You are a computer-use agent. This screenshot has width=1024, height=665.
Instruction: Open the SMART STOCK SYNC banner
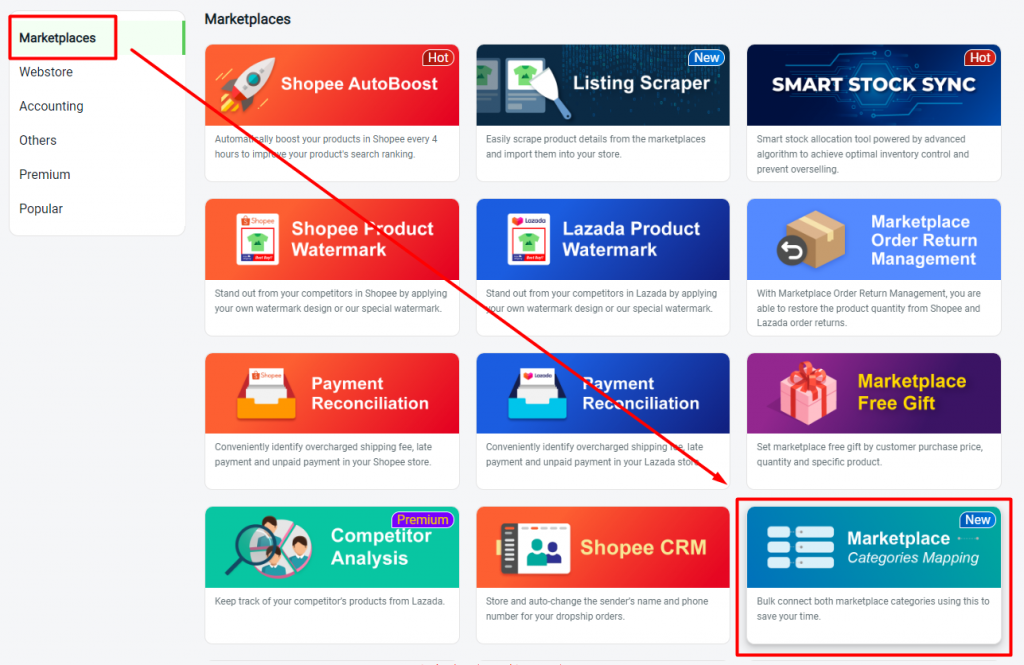pos(874,84)
